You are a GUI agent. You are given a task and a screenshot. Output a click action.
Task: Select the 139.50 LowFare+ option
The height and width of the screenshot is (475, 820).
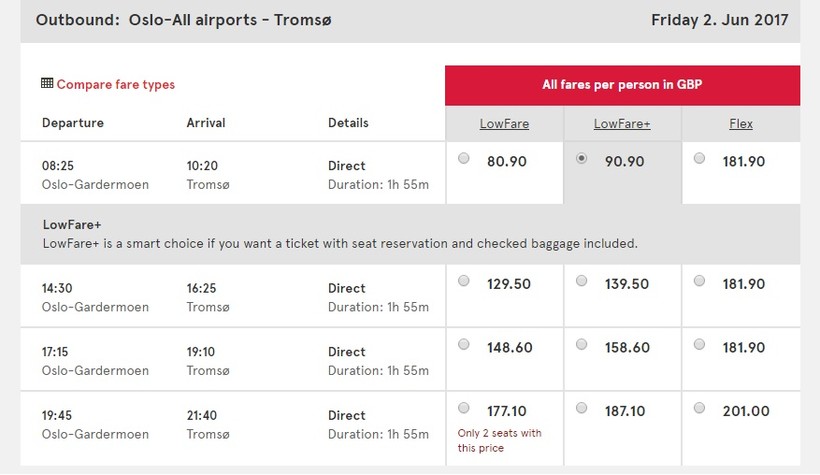tap(582, 282)
